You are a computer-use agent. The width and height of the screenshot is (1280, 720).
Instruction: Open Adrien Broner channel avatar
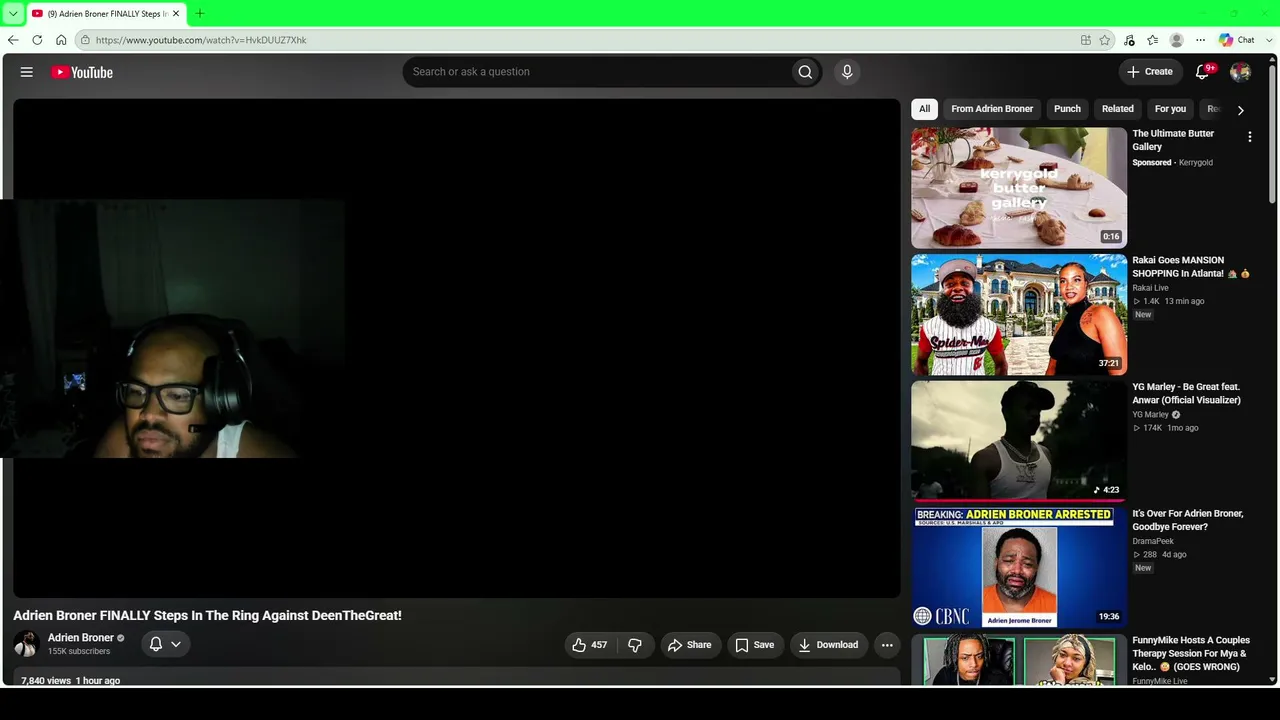tap(26, 644)
